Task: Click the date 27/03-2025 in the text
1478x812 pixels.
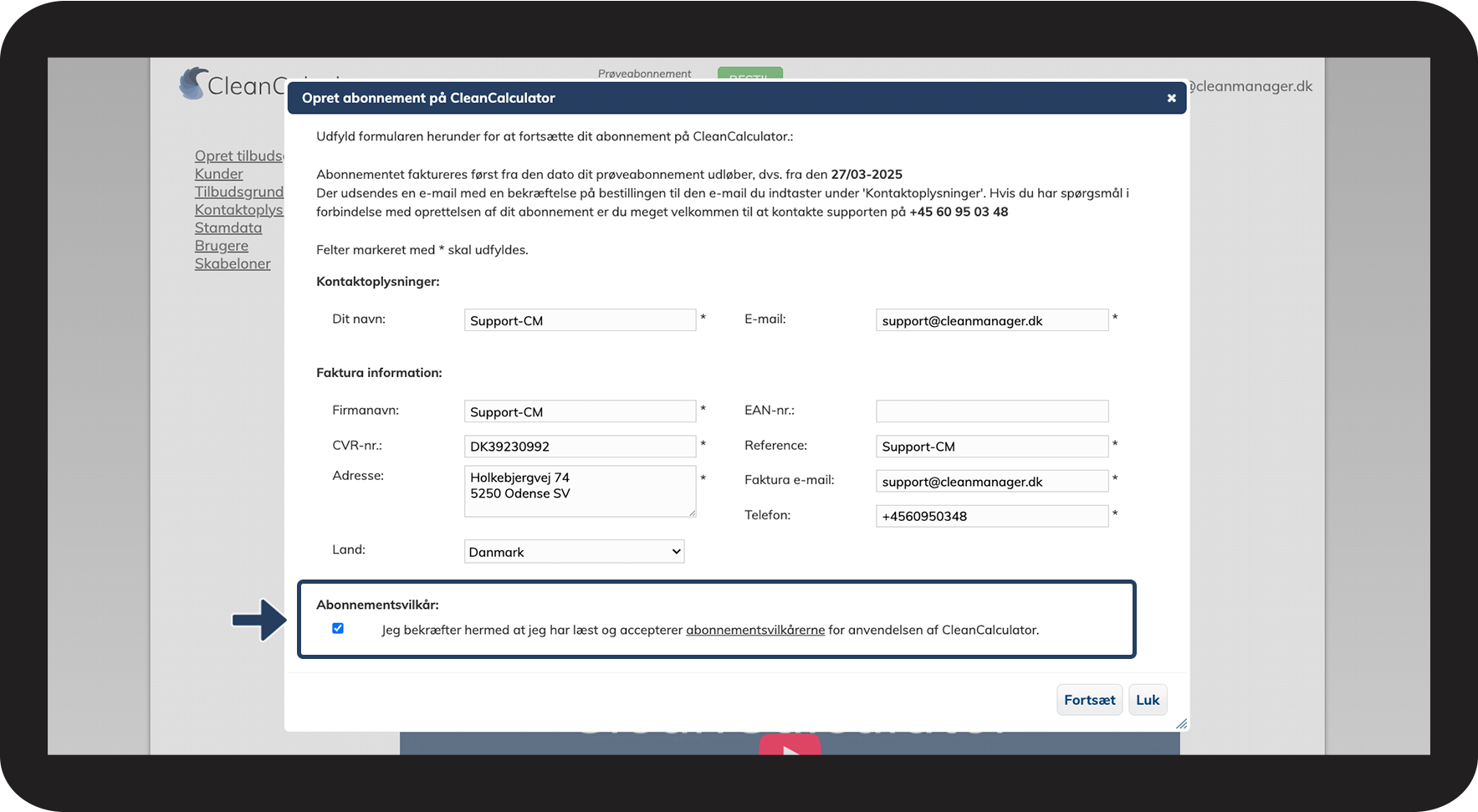Action: 867,175
